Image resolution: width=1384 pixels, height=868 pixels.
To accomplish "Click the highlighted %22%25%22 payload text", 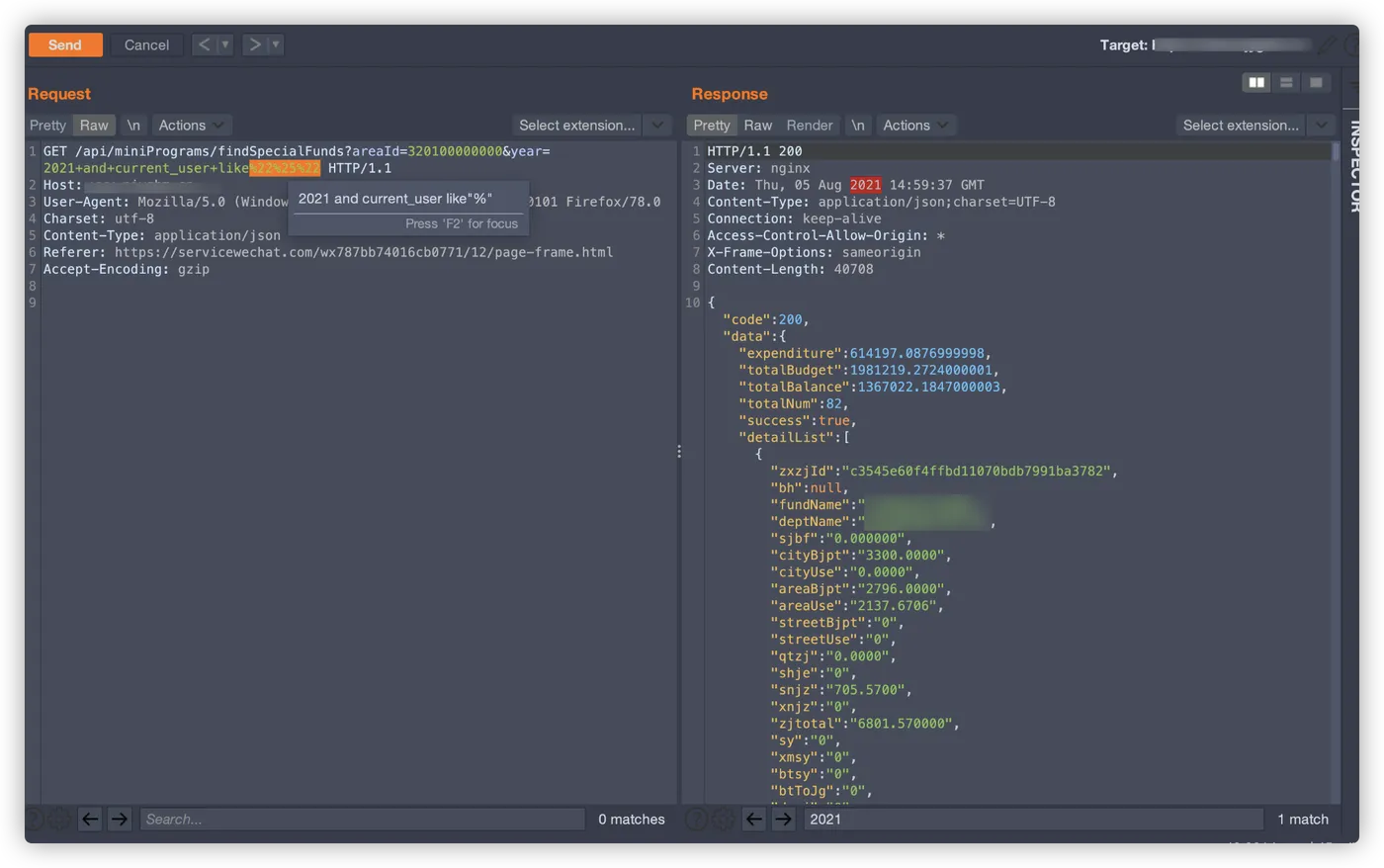I will (x=285, y=168).
